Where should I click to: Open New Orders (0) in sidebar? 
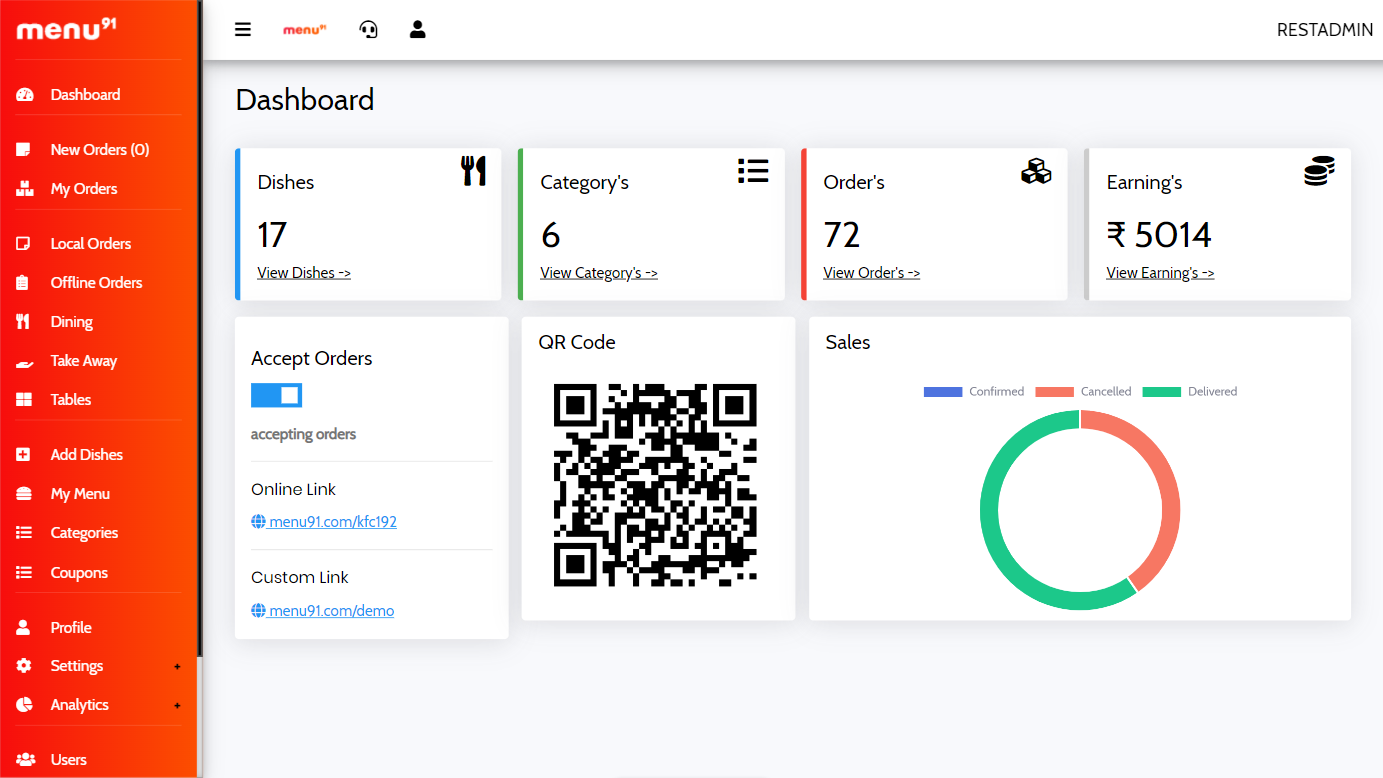(99, 150)
